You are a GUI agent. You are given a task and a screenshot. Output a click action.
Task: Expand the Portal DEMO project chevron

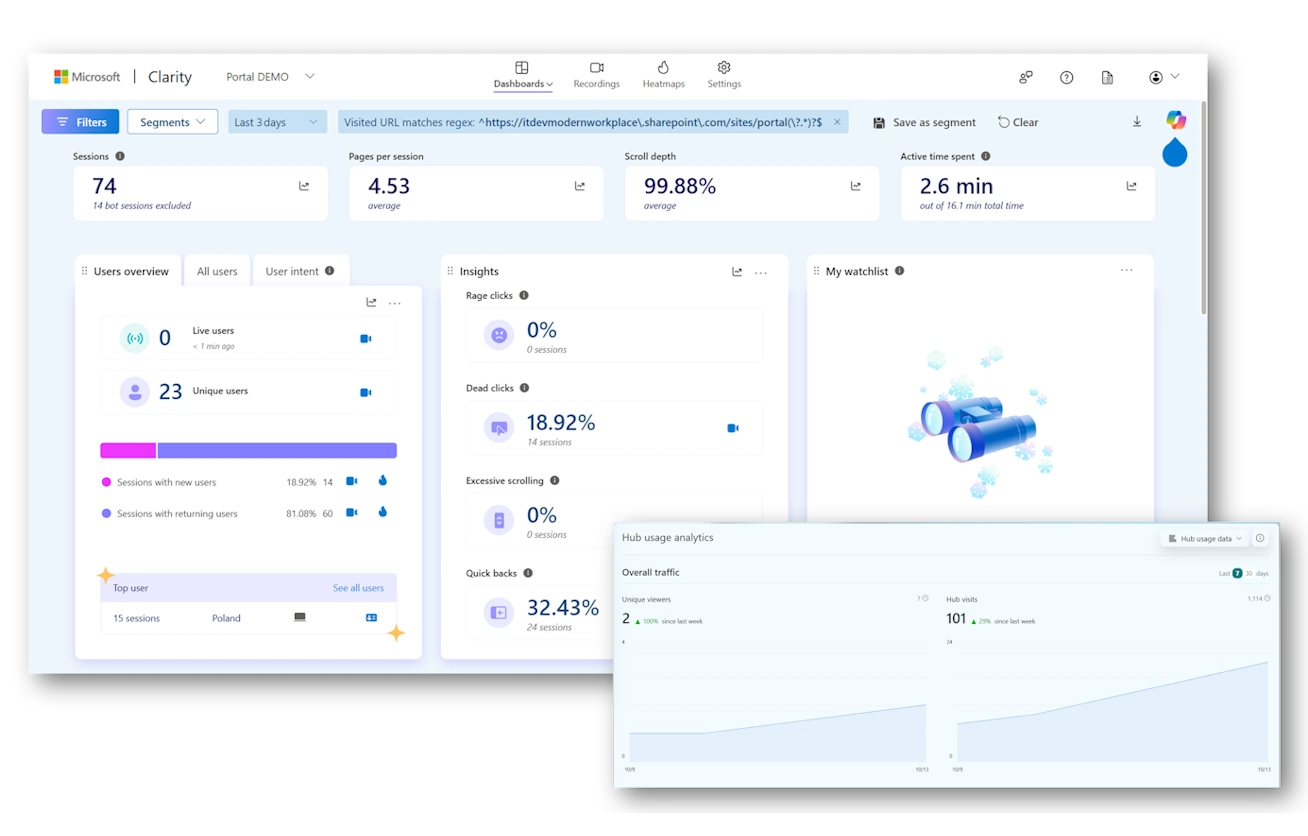tap(310, 76)
